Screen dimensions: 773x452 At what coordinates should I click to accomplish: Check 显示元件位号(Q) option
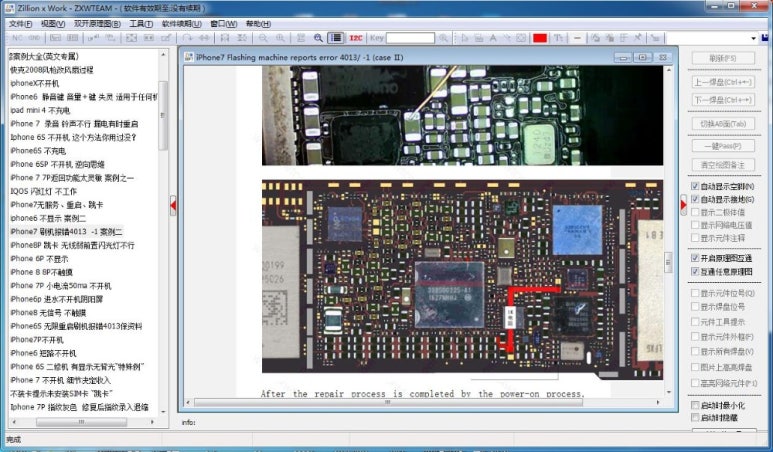click(695, 293)
